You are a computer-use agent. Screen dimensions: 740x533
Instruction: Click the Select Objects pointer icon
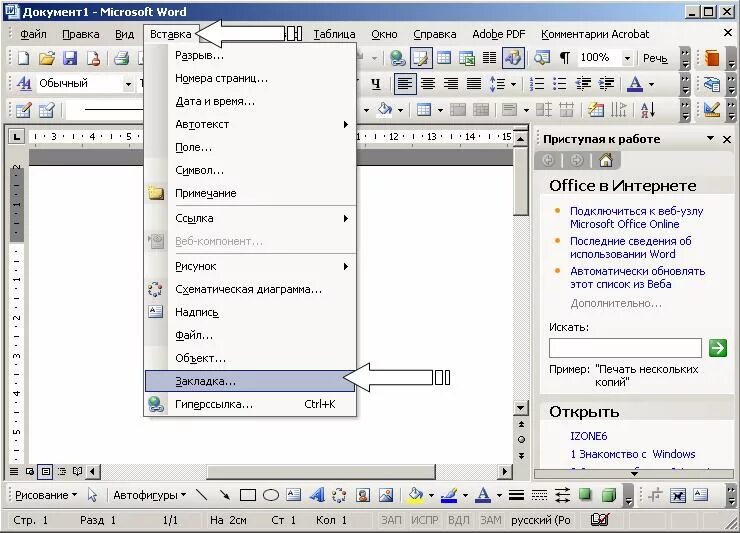[92, 495]
